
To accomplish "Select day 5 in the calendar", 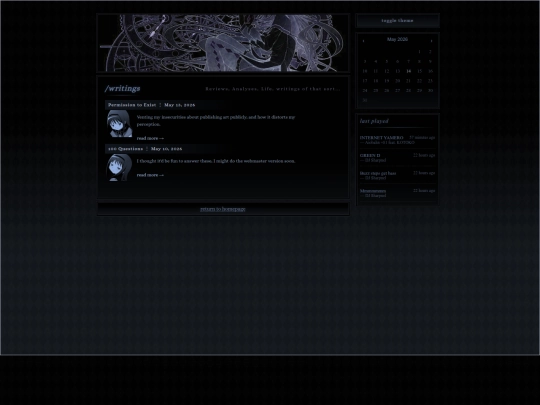I will (x=386, y=61).
